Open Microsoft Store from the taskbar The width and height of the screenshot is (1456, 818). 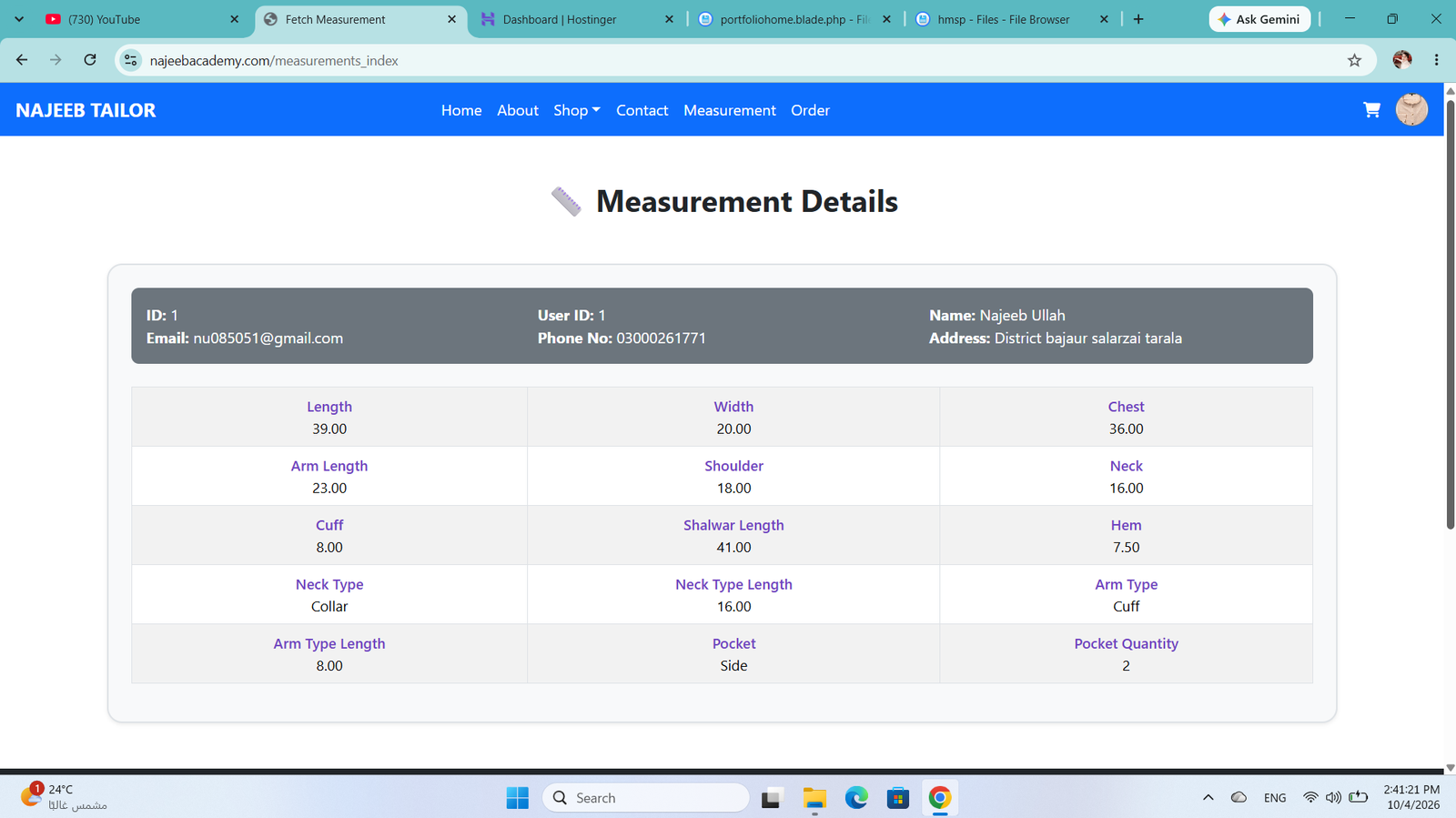898,798
